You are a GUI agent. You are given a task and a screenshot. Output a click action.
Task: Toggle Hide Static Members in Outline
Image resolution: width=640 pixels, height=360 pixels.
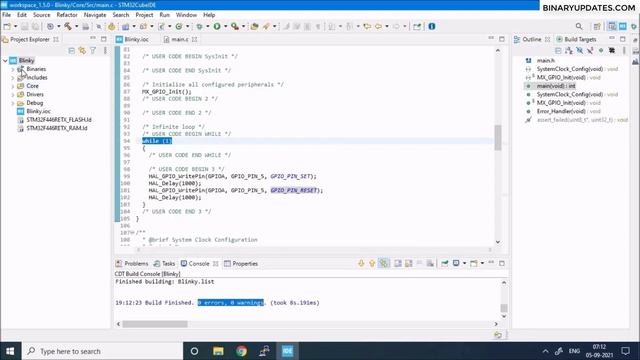(590, 51)
